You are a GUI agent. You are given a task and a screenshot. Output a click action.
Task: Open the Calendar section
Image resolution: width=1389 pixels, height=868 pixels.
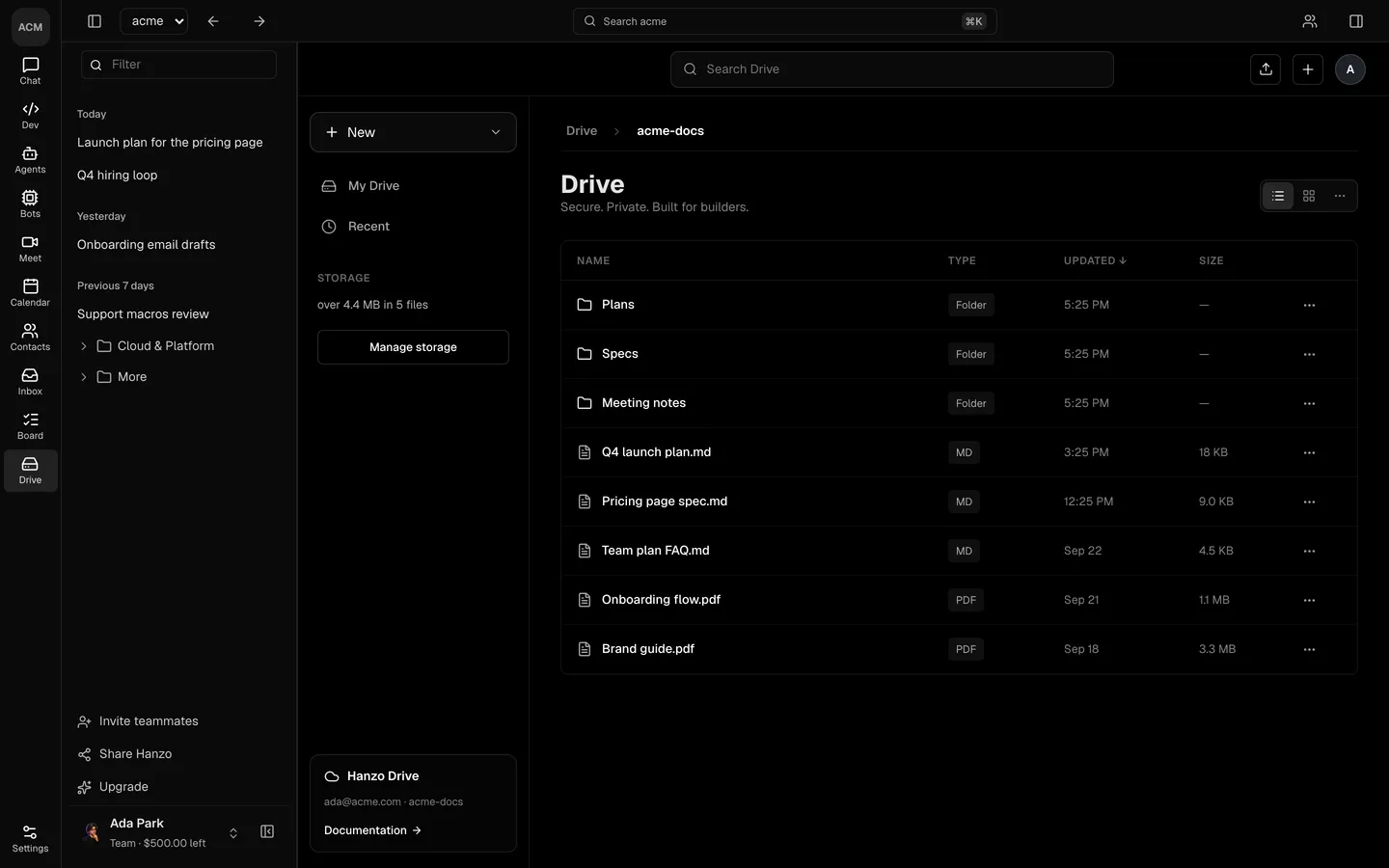click(x=30, y=293)
